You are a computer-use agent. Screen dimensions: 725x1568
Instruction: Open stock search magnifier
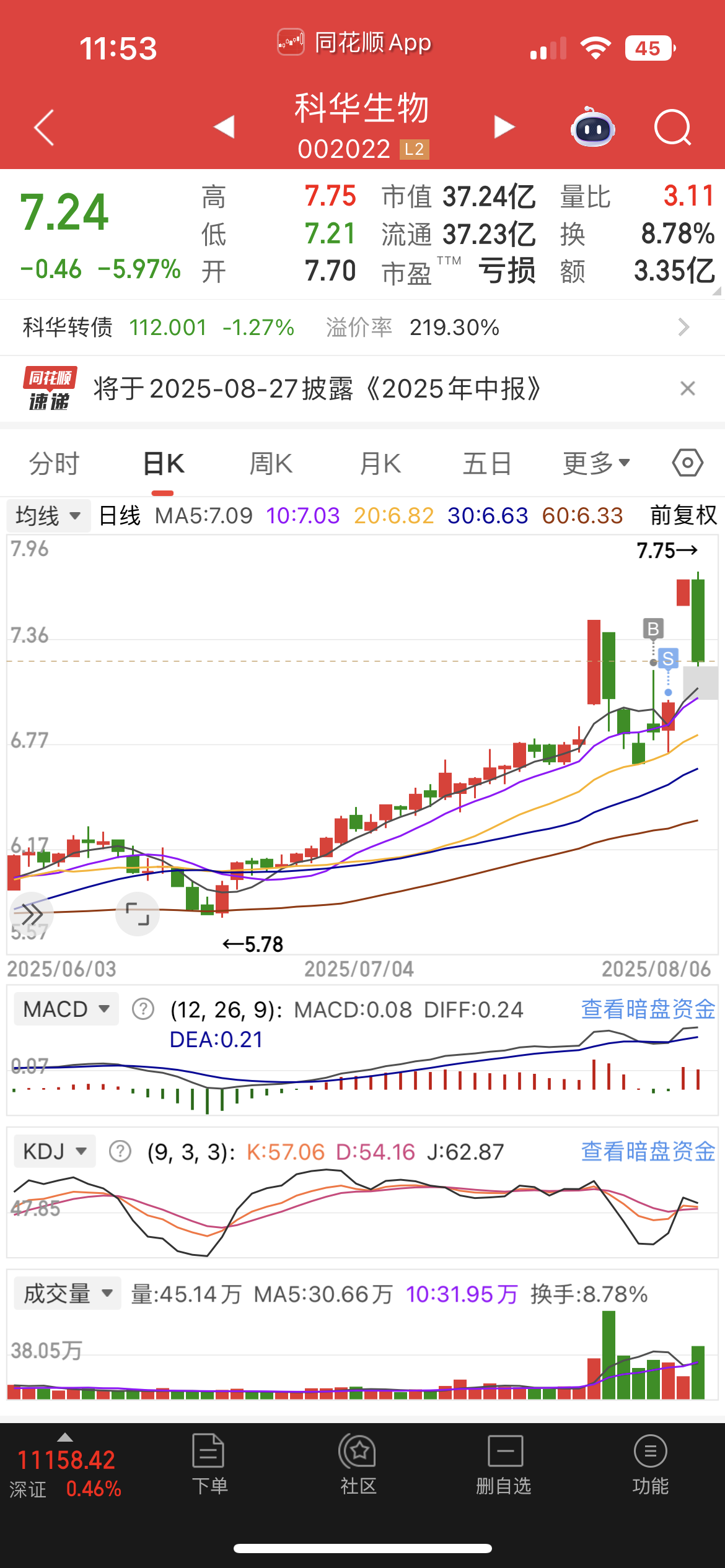pos(673,128)
